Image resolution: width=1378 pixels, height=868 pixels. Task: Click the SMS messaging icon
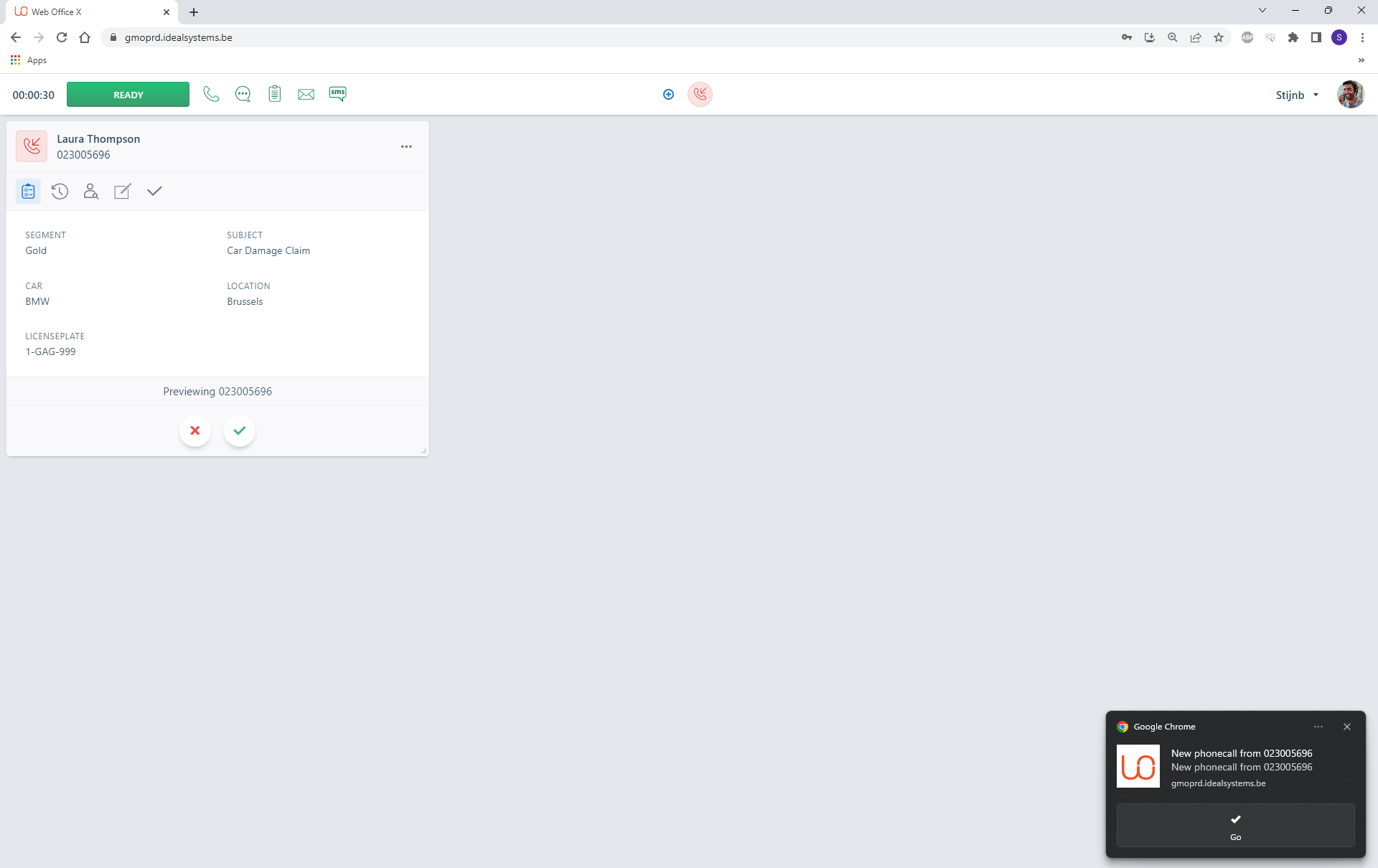338,94
